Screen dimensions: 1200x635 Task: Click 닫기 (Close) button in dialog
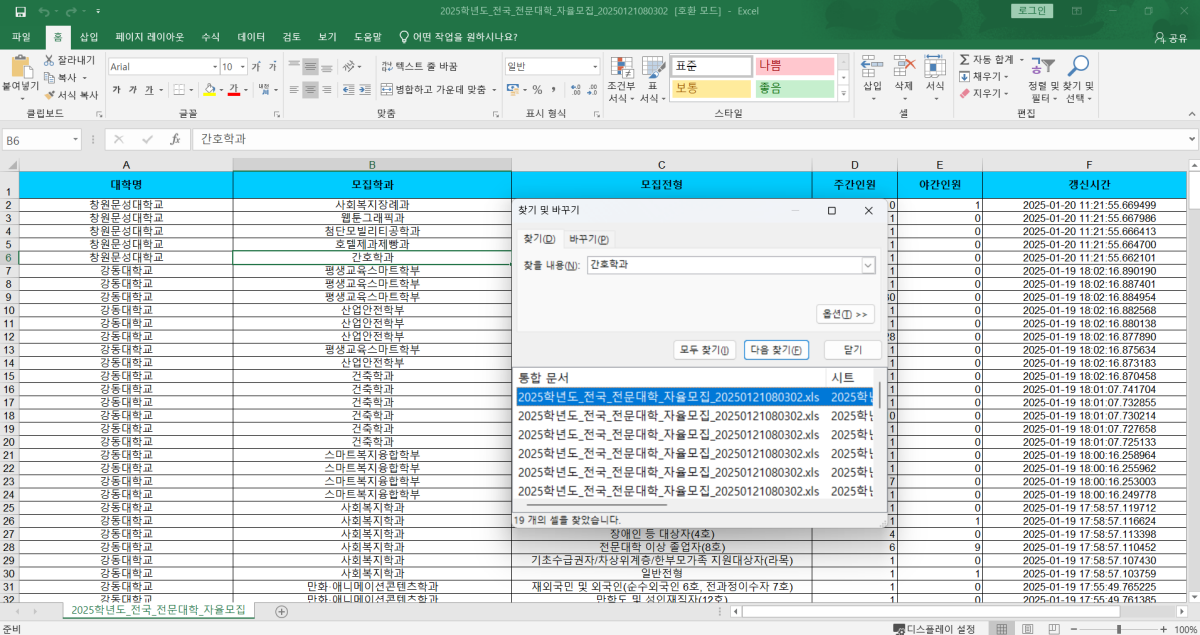[852, 350]
